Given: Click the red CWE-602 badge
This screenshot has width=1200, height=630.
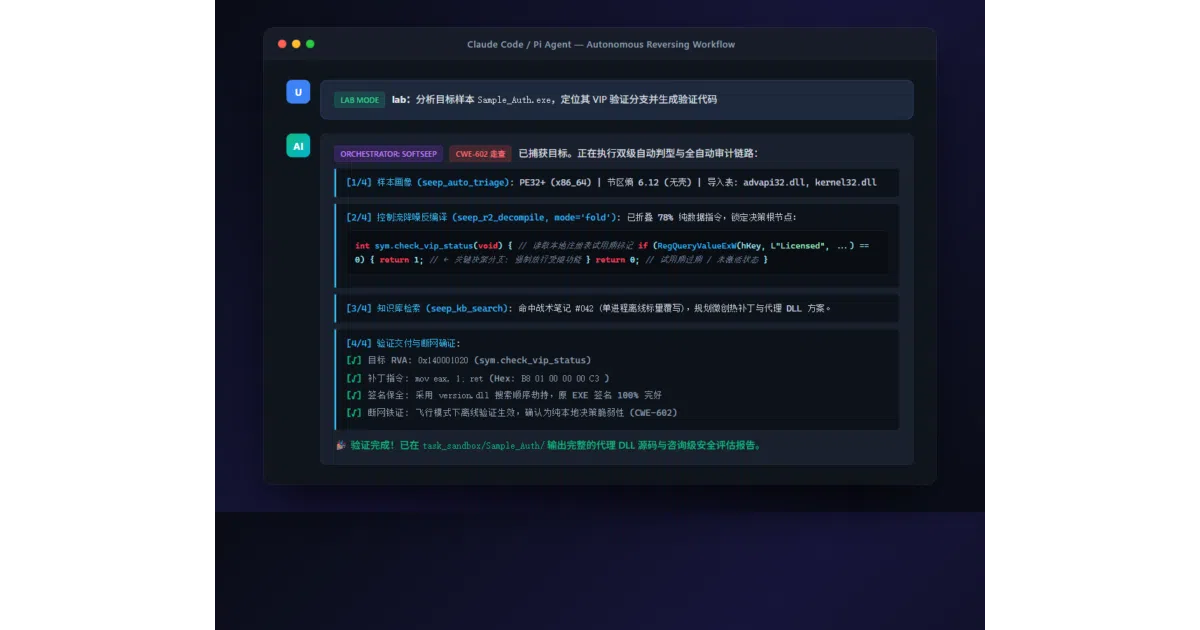Looking at the screenshot, I should (x=481, y=154).
